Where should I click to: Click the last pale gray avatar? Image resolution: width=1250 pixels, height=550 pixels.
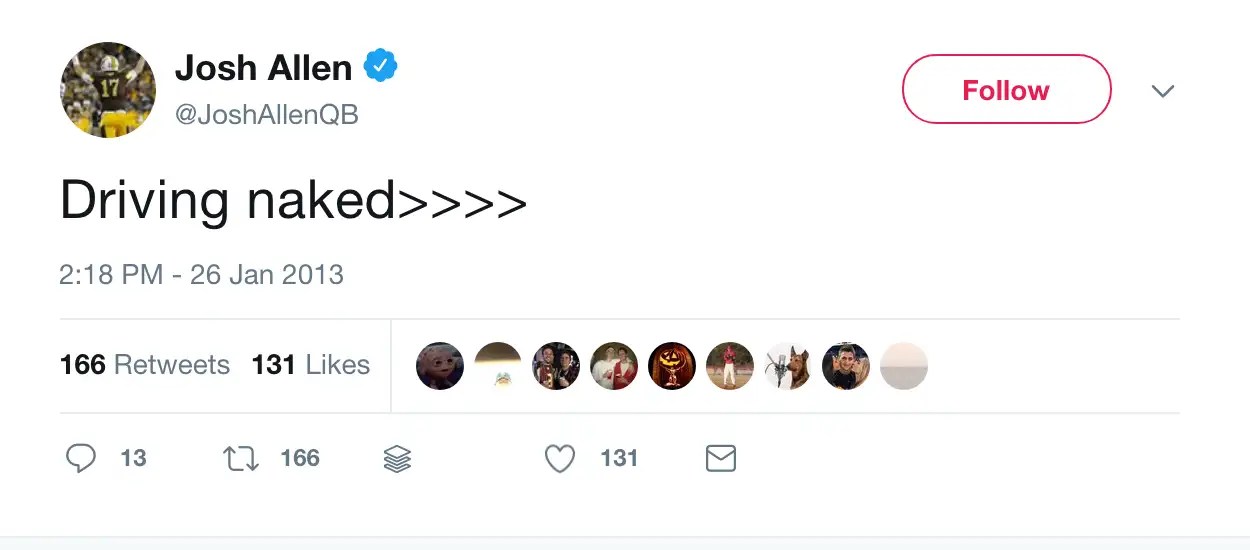click(904, 366)
